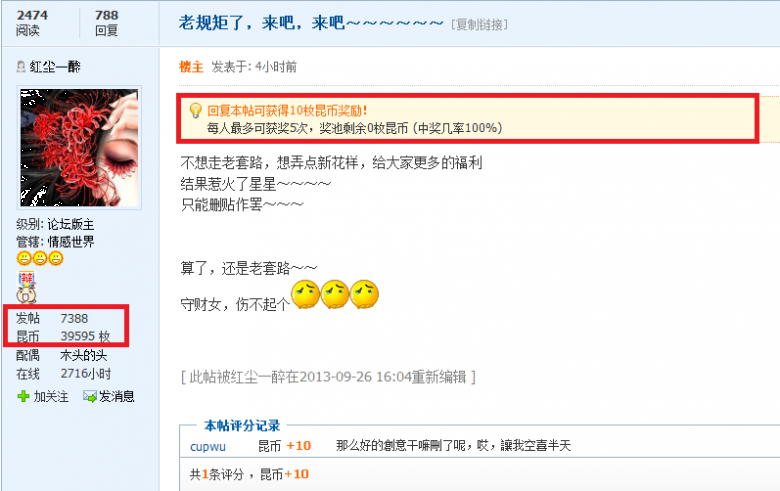Open the 情感世界 forum section link
This screenshot has width=780, height=491.
71,242
